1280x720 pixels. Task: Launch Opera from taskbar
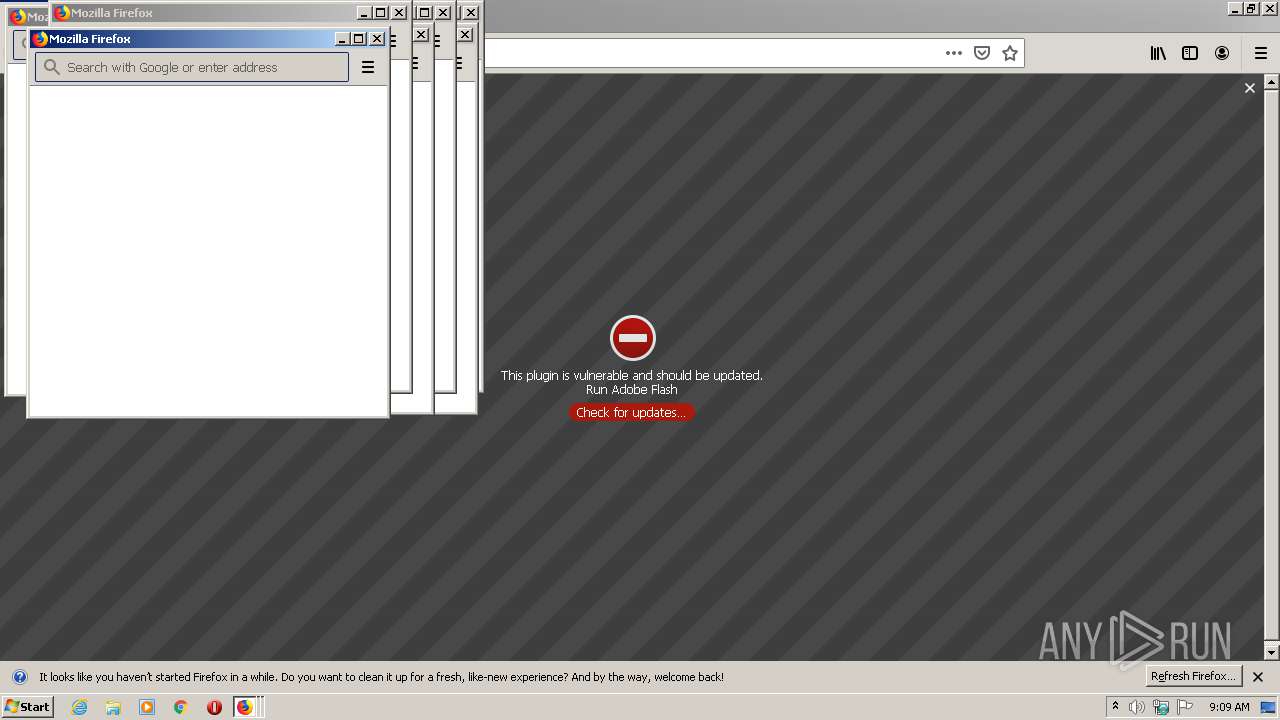(214, 707)
